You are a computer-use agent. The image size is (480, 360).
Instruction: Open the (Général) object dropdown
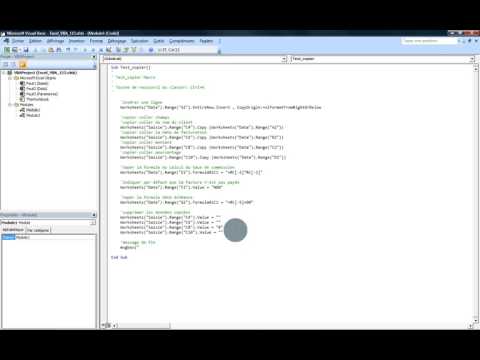point(284,59)
